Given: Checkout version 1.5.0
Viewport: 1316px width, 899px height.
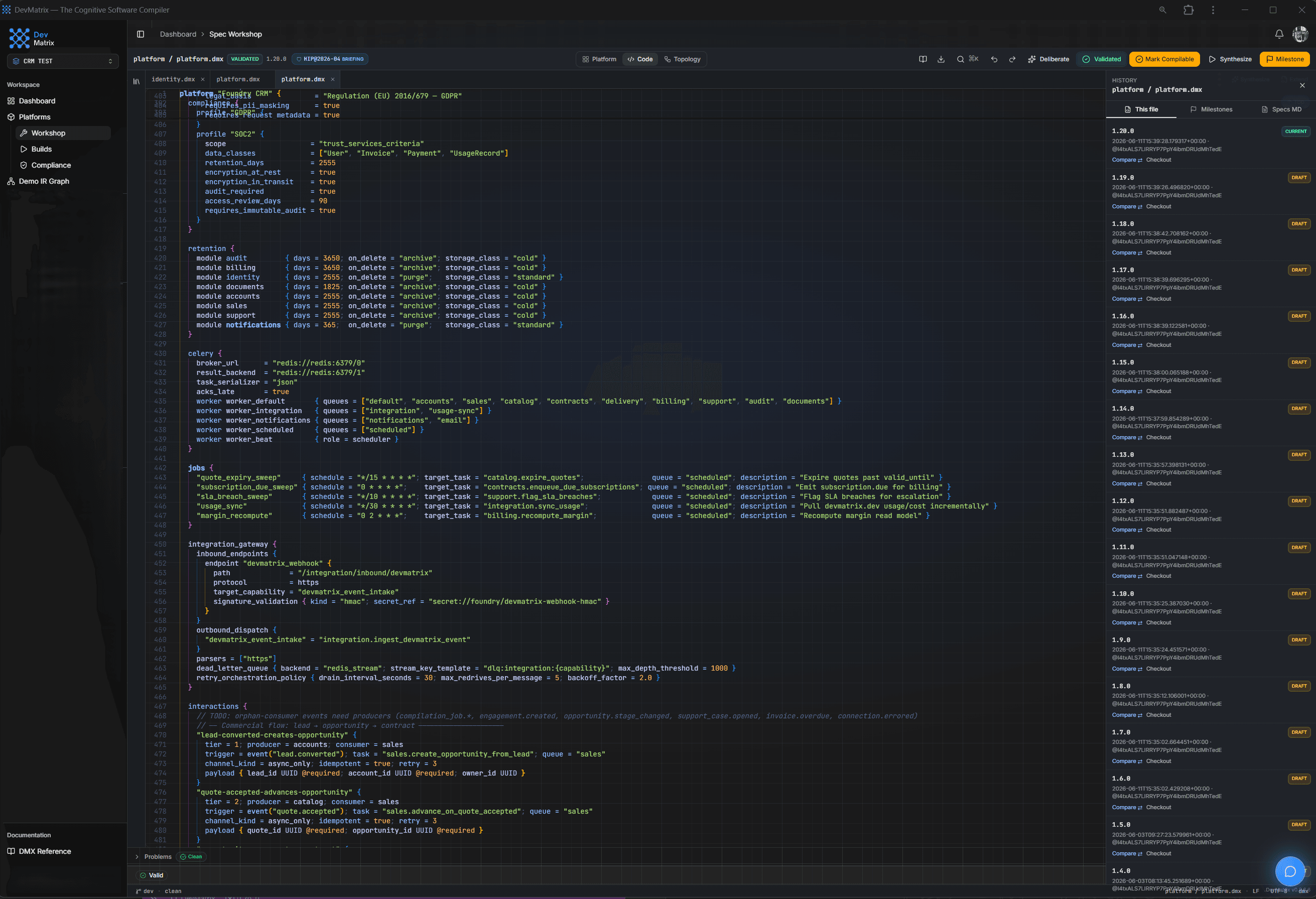Looking at the screenshot, I should point(1158,853).
